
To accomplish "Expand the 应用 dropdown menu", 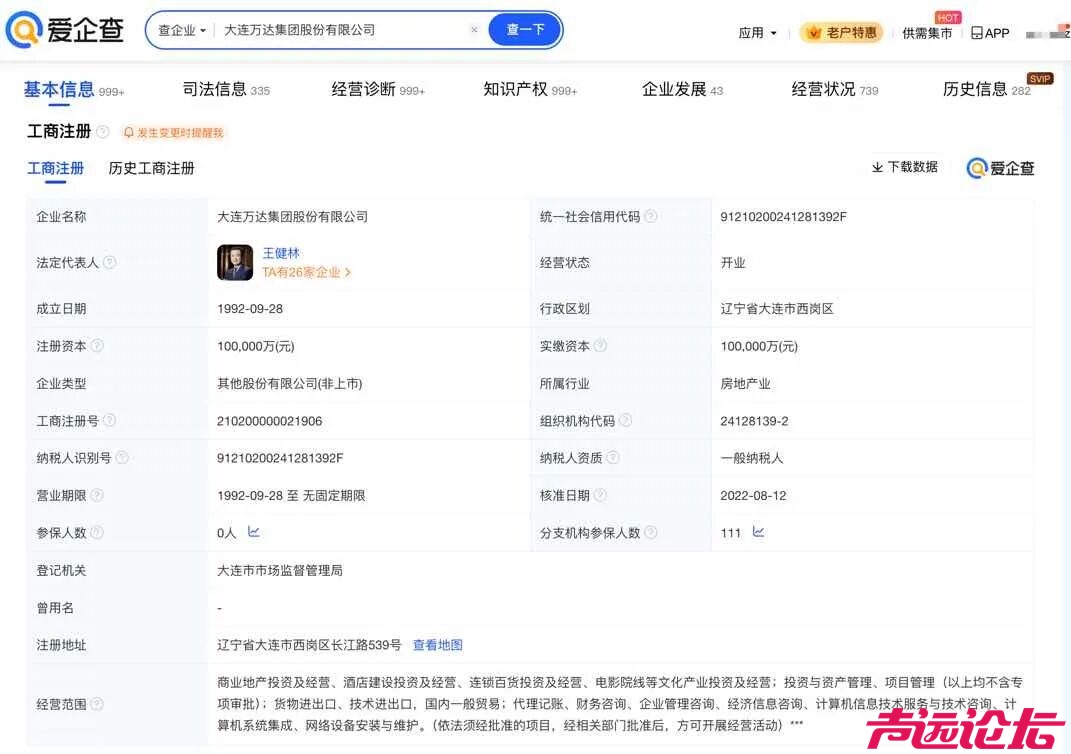I will [757, 33].
